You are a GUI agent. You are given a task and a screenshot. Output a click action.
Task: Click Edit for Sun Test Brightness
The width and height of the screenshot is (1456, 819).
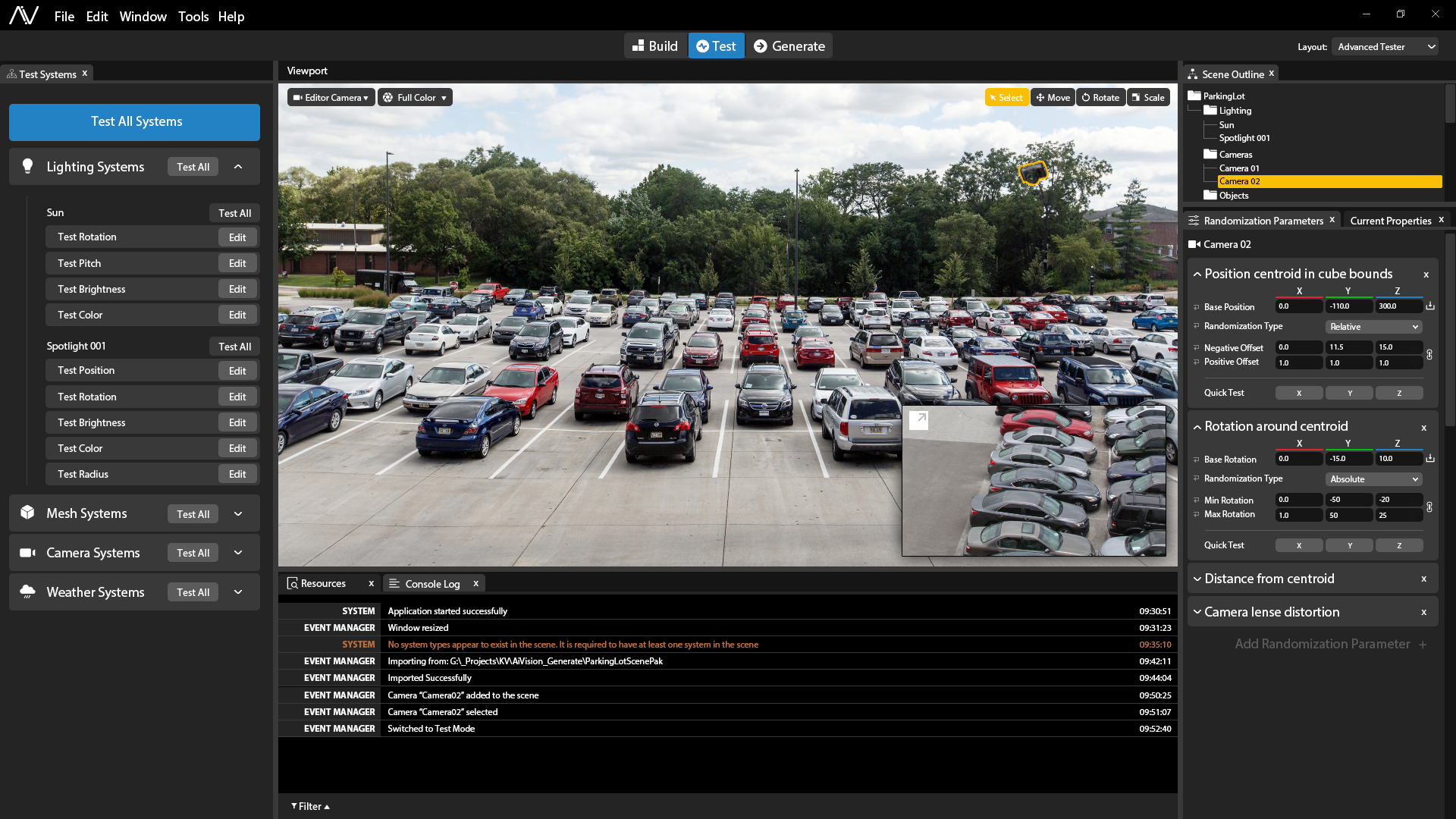point(237,290)
